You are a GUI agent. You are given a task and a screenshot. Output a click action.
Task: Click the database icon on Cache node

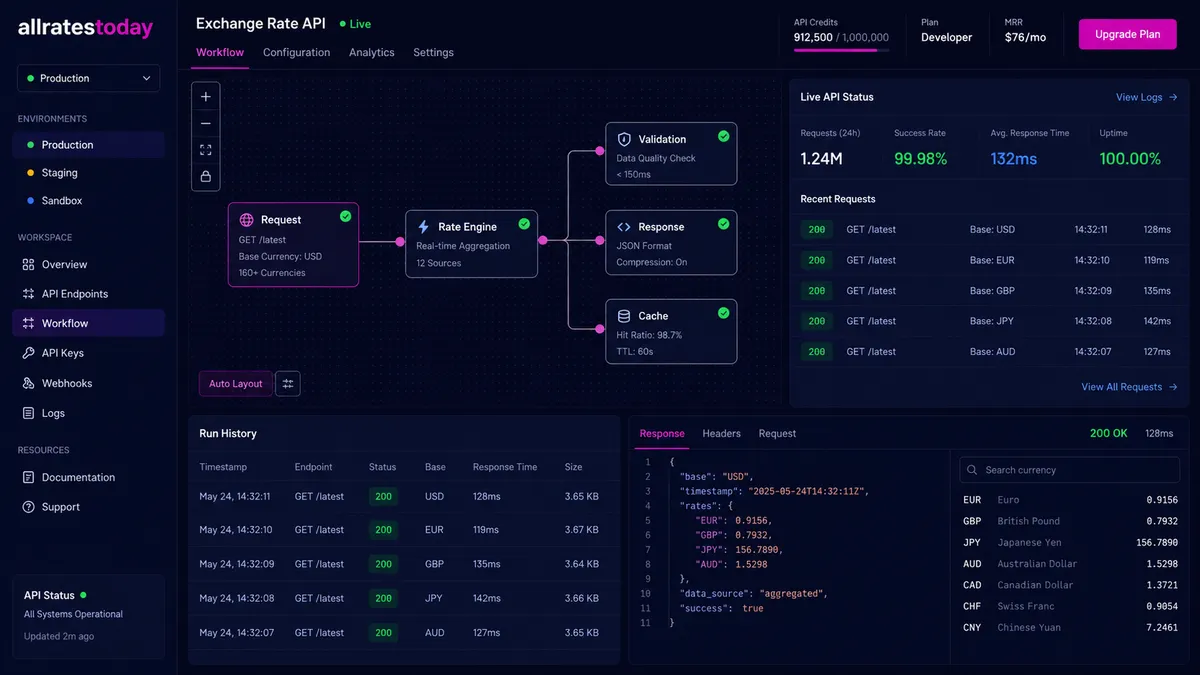tap(624, 316)
